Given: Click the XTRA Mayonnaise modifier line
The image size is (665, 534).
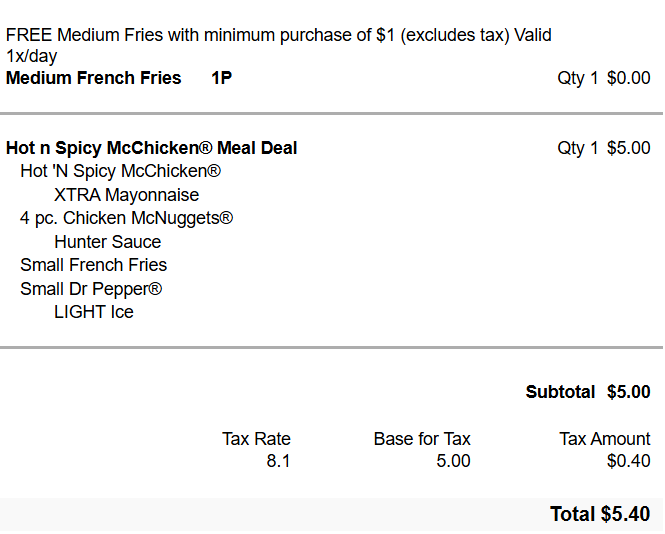Looking at the screenshot, I should [x=126, y=195].
